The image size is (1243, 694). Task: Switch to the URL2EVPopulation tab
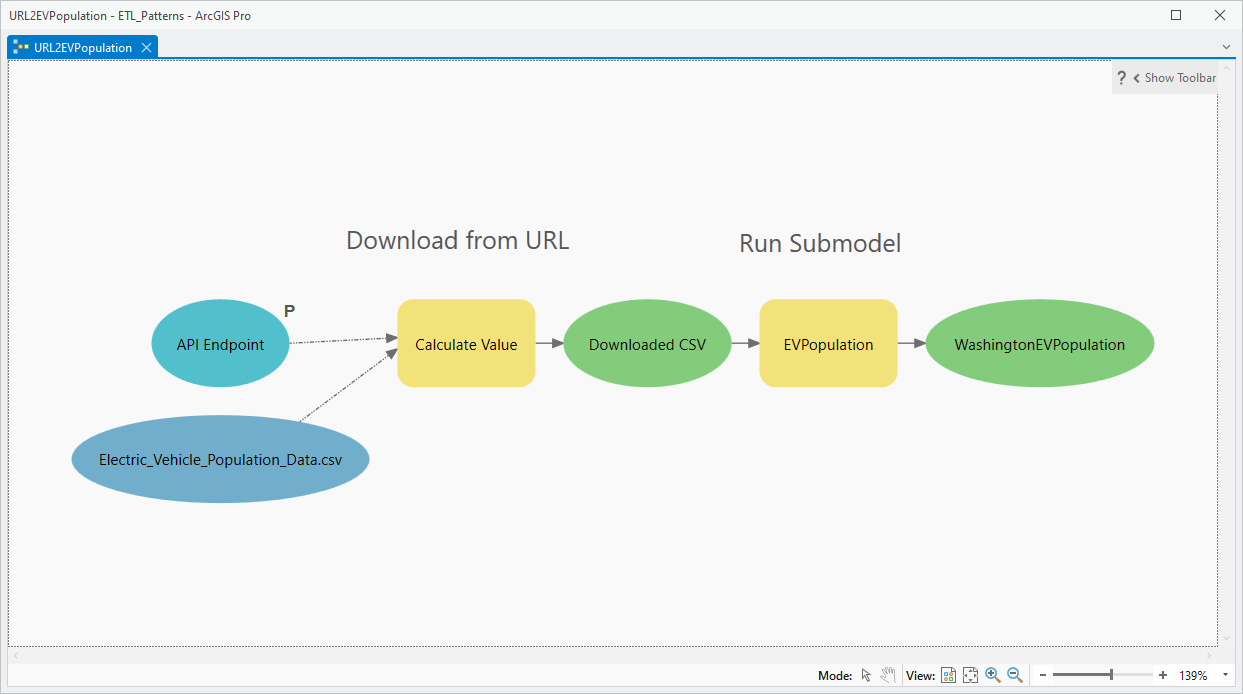[83, 46]
